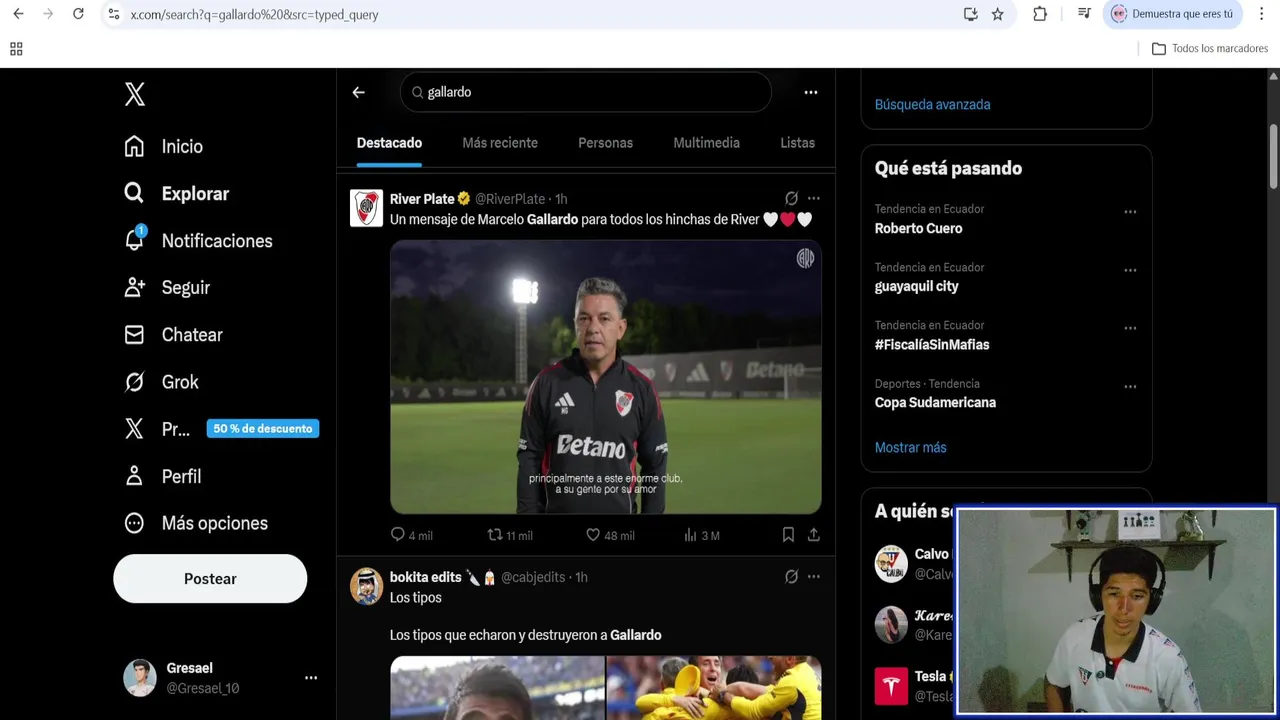1280x720 pixels.
Task: Open more options for guayaquil city trend
Action: (1130, 270)
